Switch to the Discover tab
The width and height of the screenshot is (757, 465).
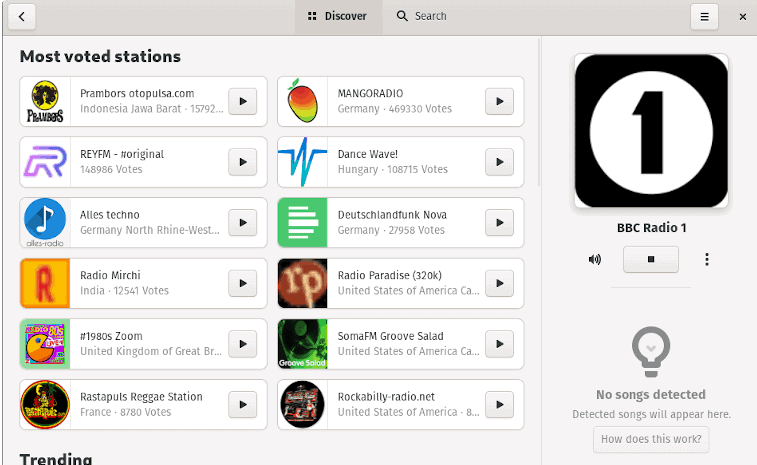coord(338,16)
